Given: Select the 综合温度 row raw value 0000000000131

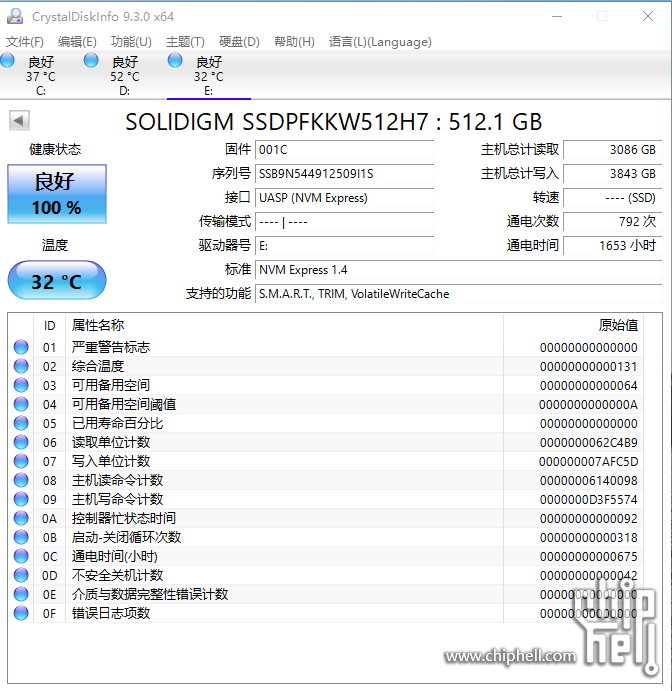Looking at the screenshot, I should (589, 367).
